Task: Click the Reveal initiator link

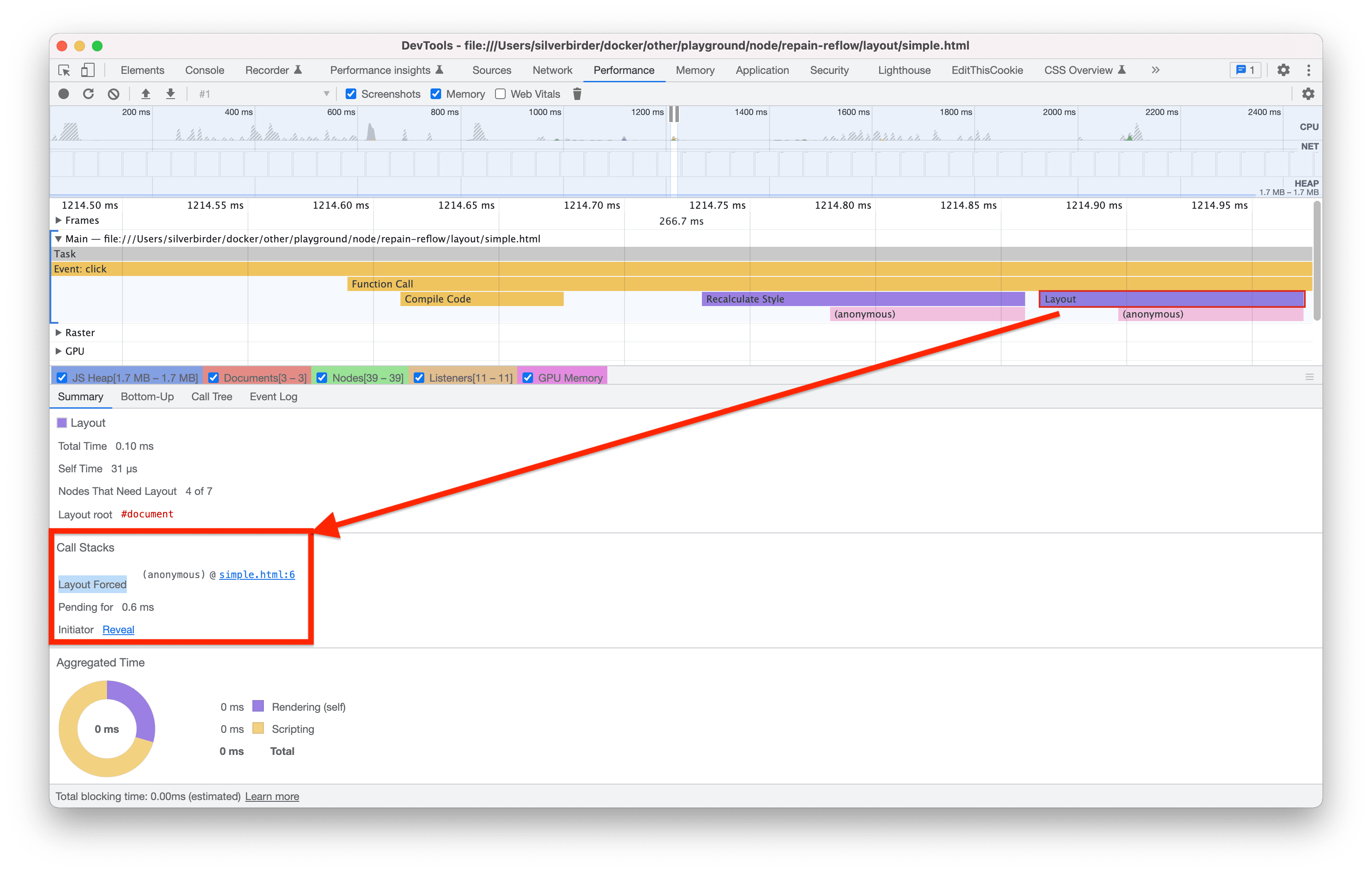Action: tap(118, 629)
